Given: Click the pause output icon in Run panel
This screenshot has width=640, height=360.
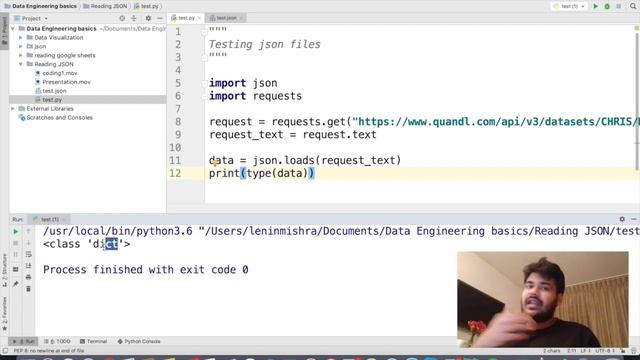Looking at the screenshot, I should [x=16, y=255].
